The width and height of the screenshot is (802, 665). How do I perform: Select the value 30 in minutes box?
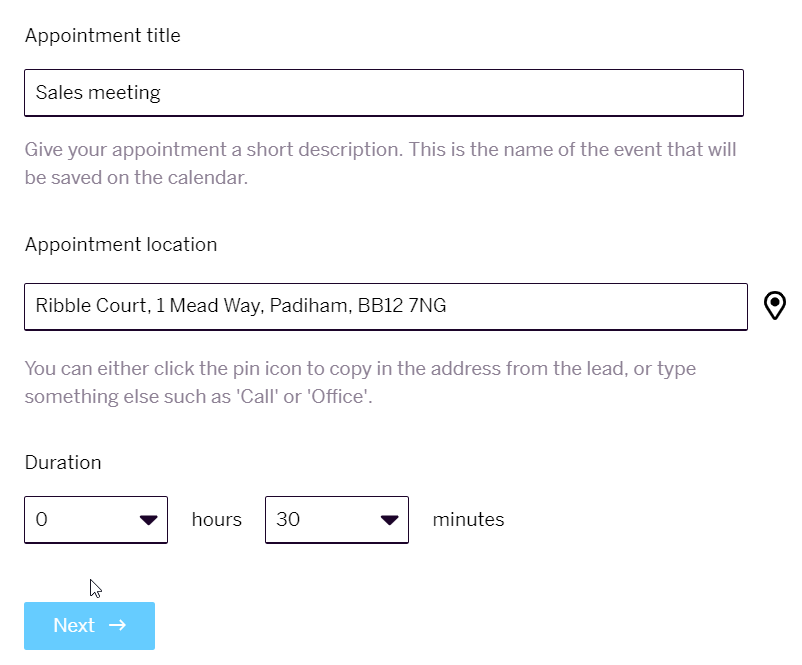288,519
